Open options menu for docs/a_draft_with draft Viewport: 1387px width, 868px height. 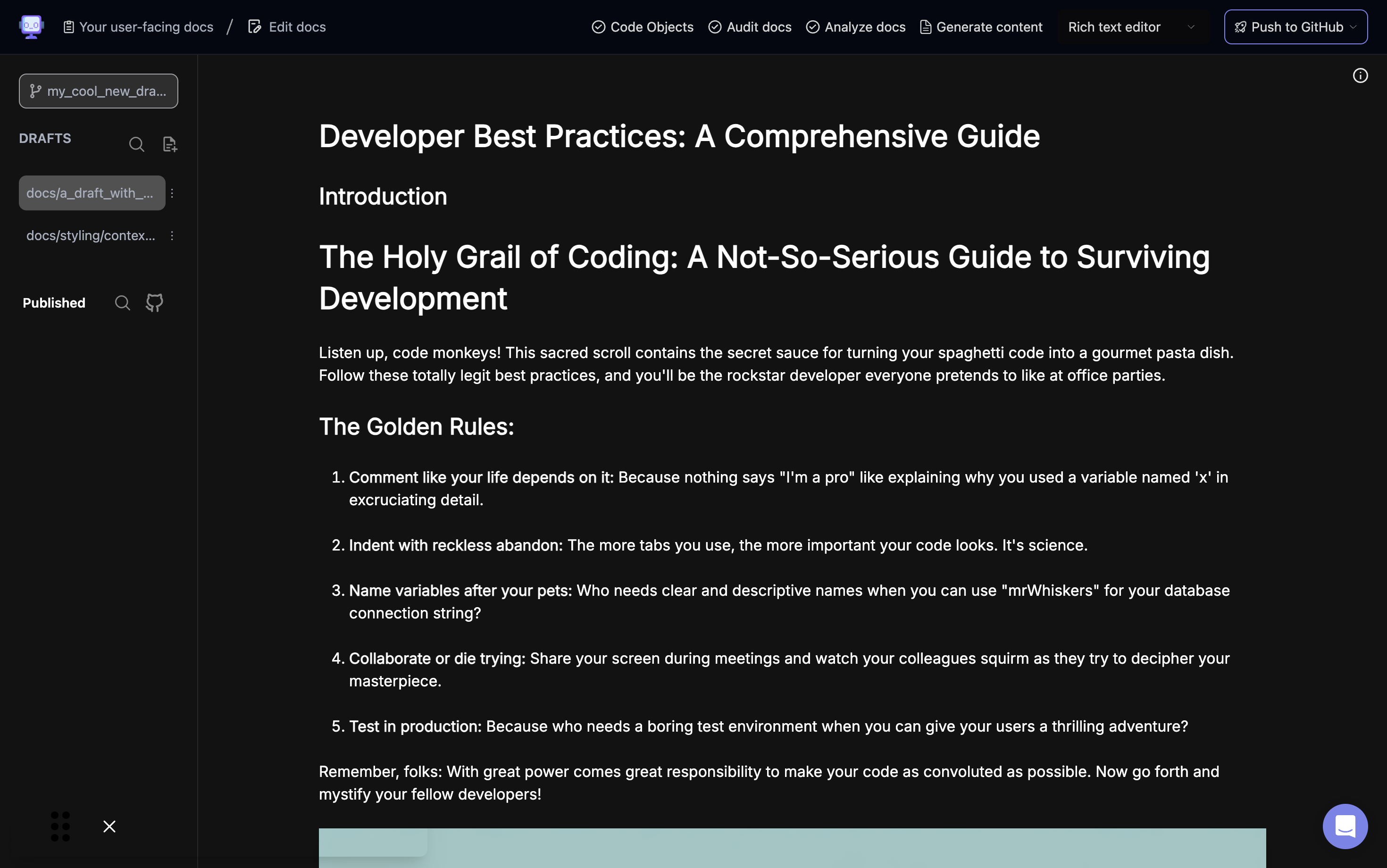172,193
